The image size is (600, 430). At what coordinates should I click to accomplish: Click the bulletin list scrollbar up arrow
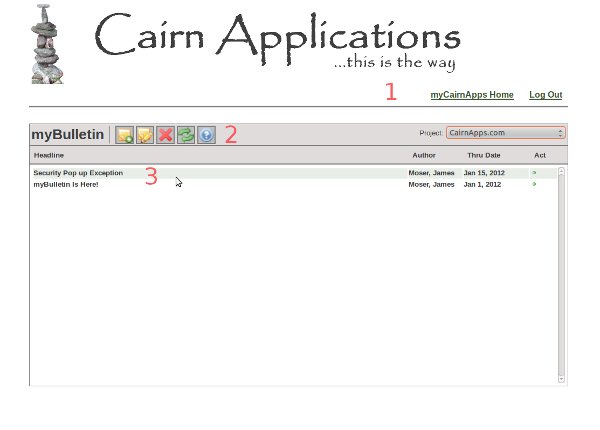coord(561,171)
